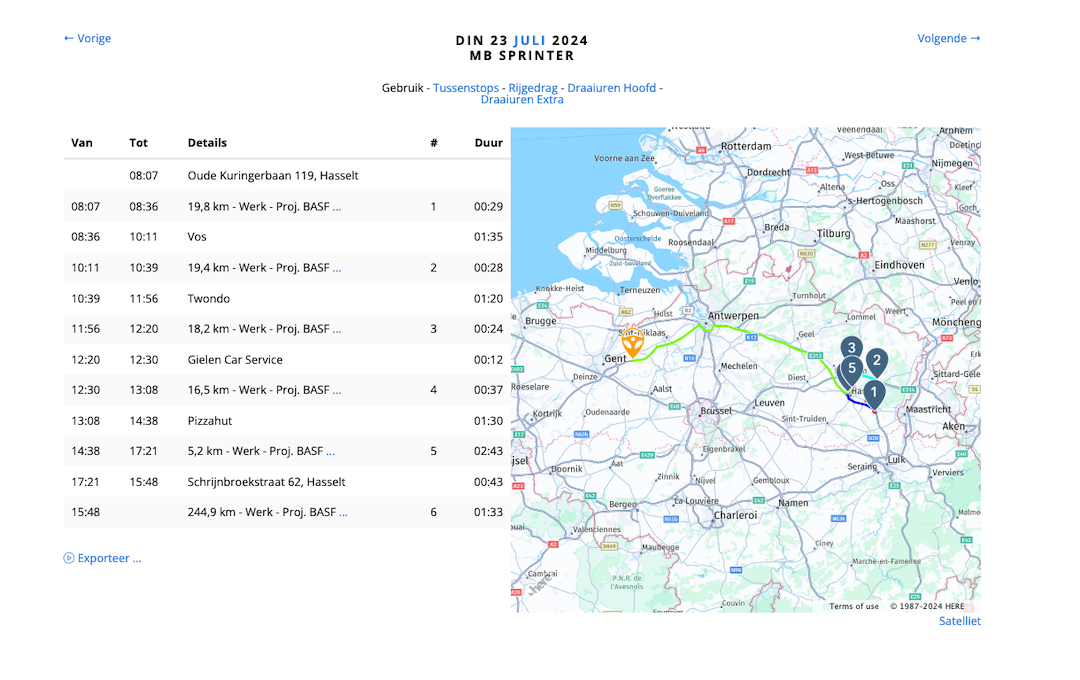Screen dimensions: 1080x680
Task: Click the JULI month link in header
Action: point(529,41)
